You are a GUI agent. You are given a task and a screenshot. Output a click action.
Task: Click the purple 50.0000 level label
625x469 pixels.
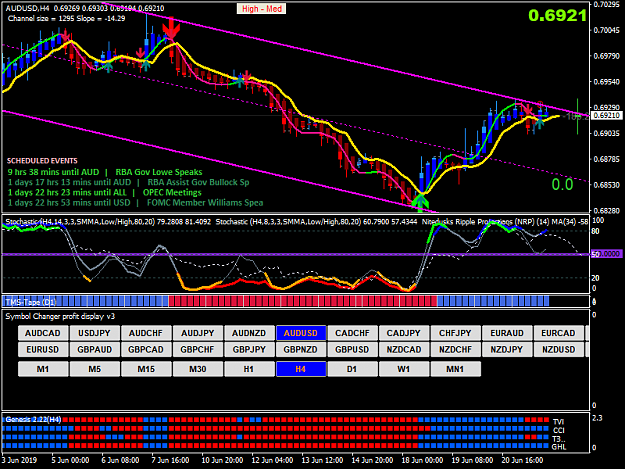coord(606,254)
